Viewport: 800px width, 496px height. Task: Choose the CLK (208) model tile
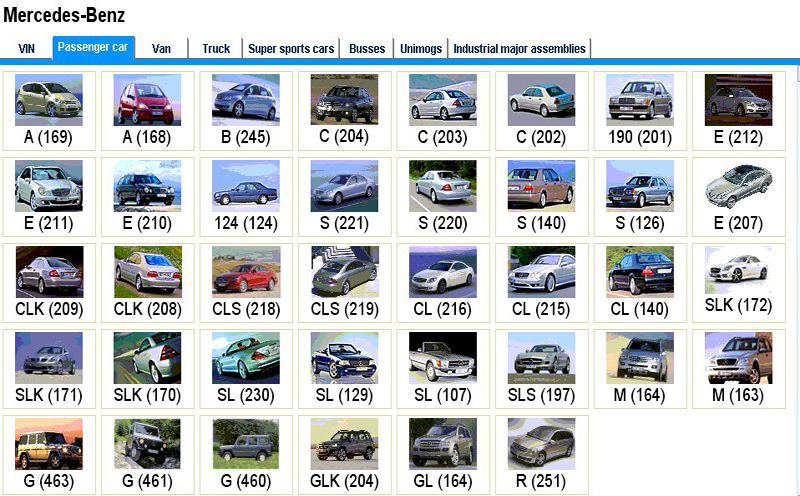coord(147,283)
